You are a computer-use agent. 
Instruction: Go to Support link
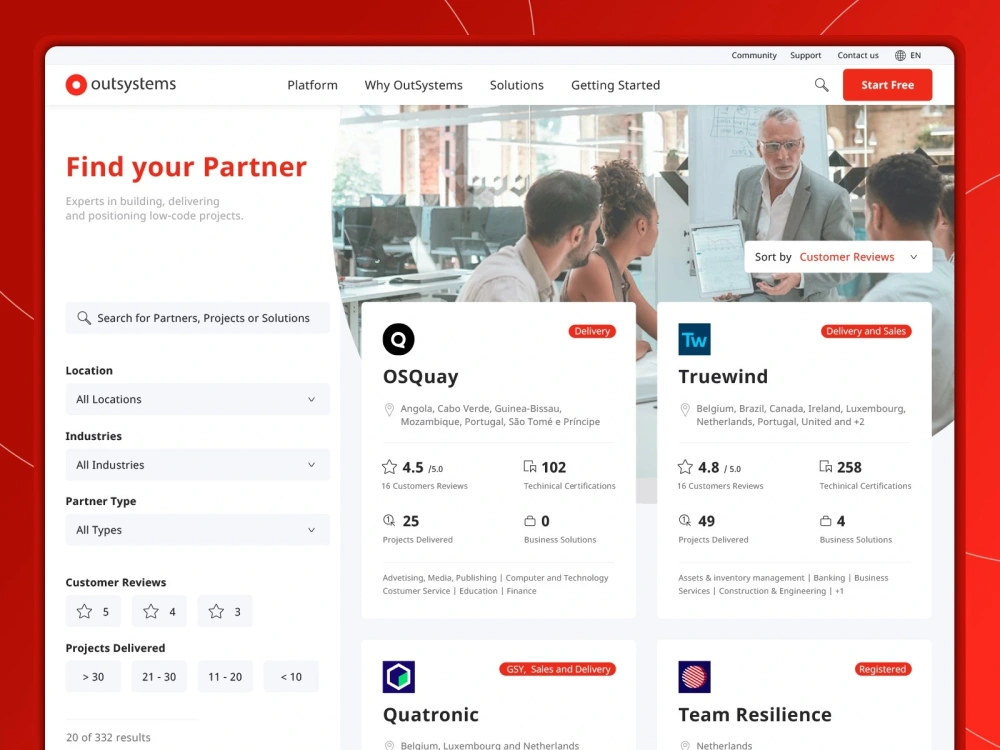coord(805,55)
